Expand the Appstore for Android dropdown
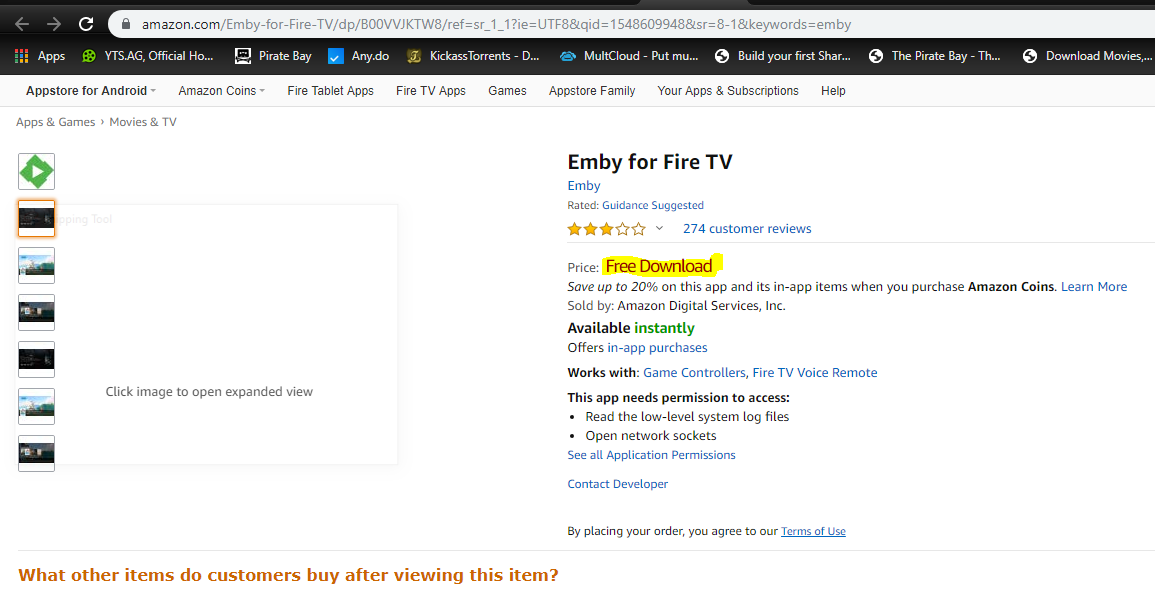1155x593 pixels. pos(91,91)
